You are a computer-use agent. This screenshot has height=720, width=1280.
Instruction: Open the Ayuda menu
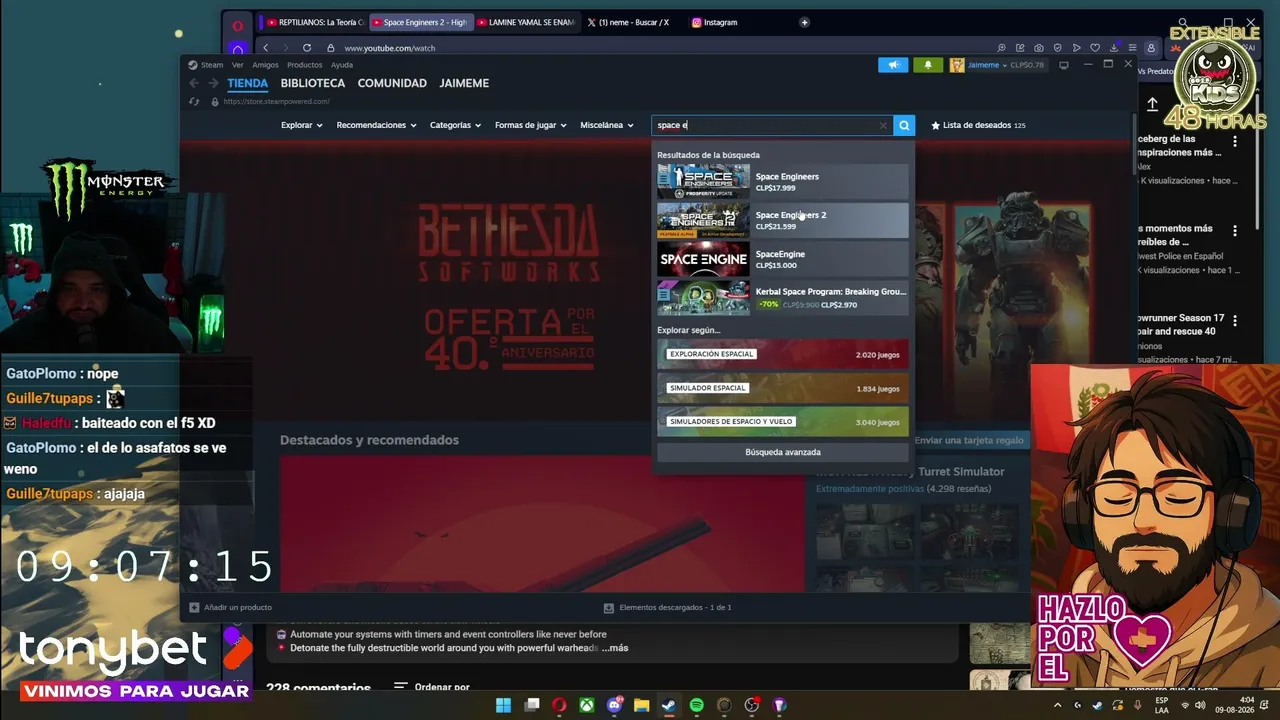342,65
